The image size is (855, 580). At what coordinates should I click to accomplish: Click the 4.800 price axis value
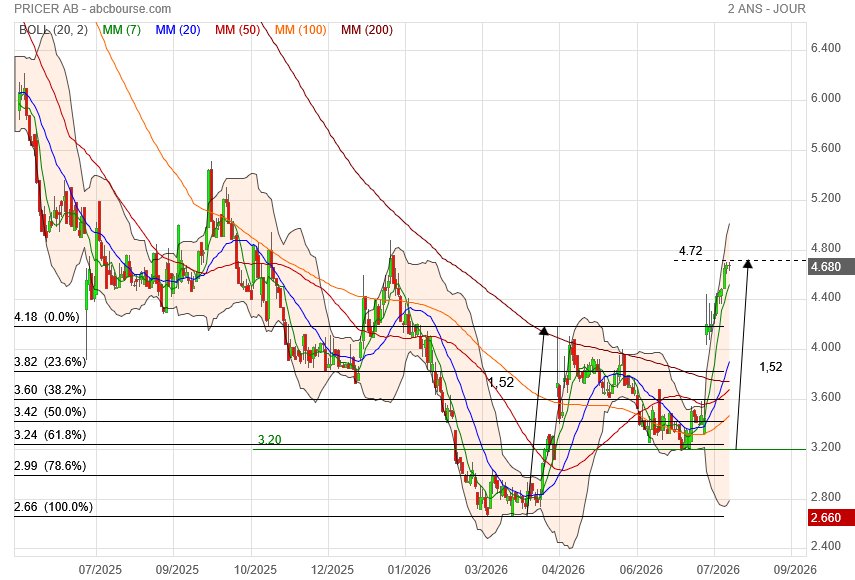click(826, 248)
